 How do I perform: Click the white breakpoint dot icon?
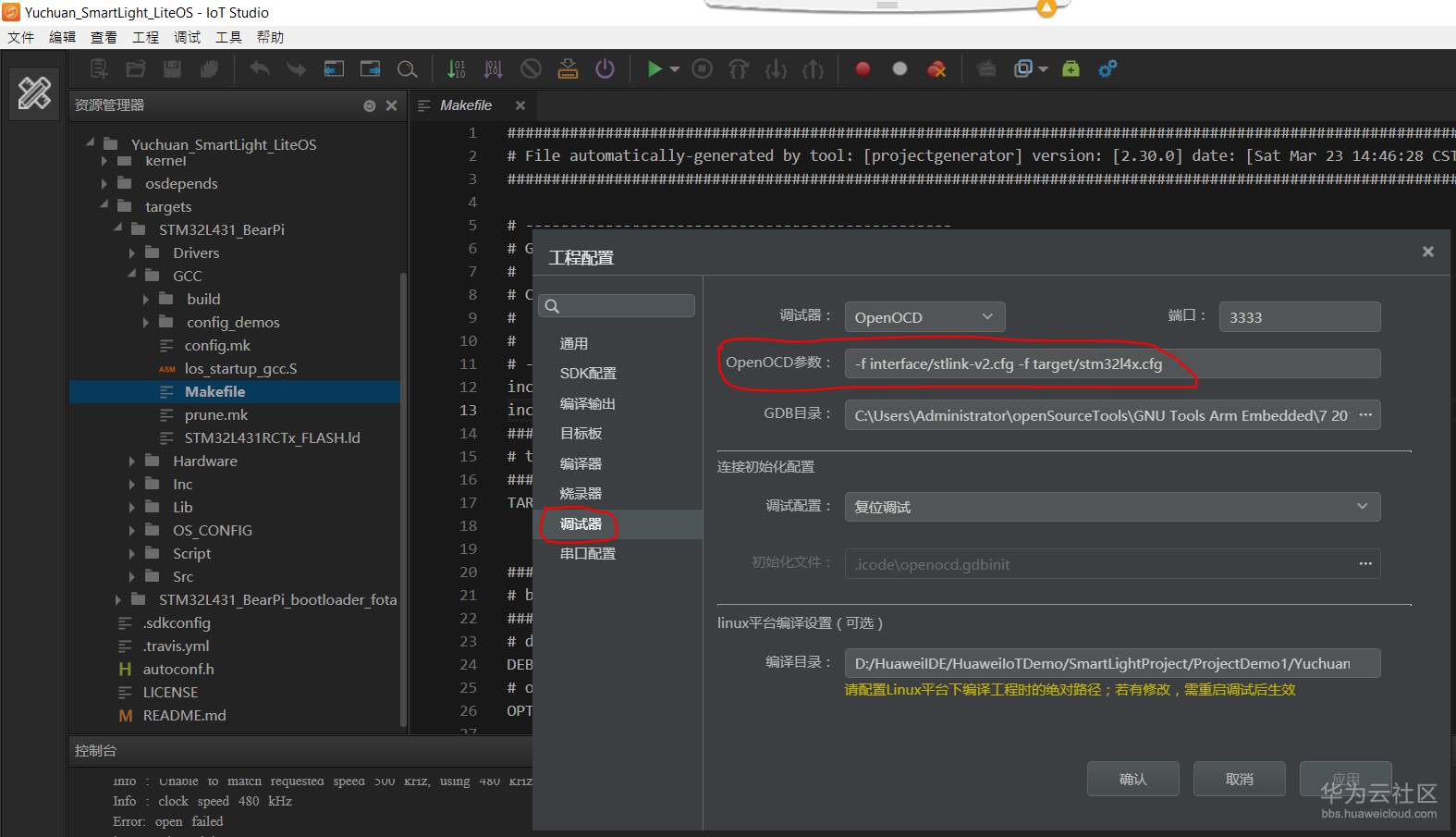tap(899, 68)
